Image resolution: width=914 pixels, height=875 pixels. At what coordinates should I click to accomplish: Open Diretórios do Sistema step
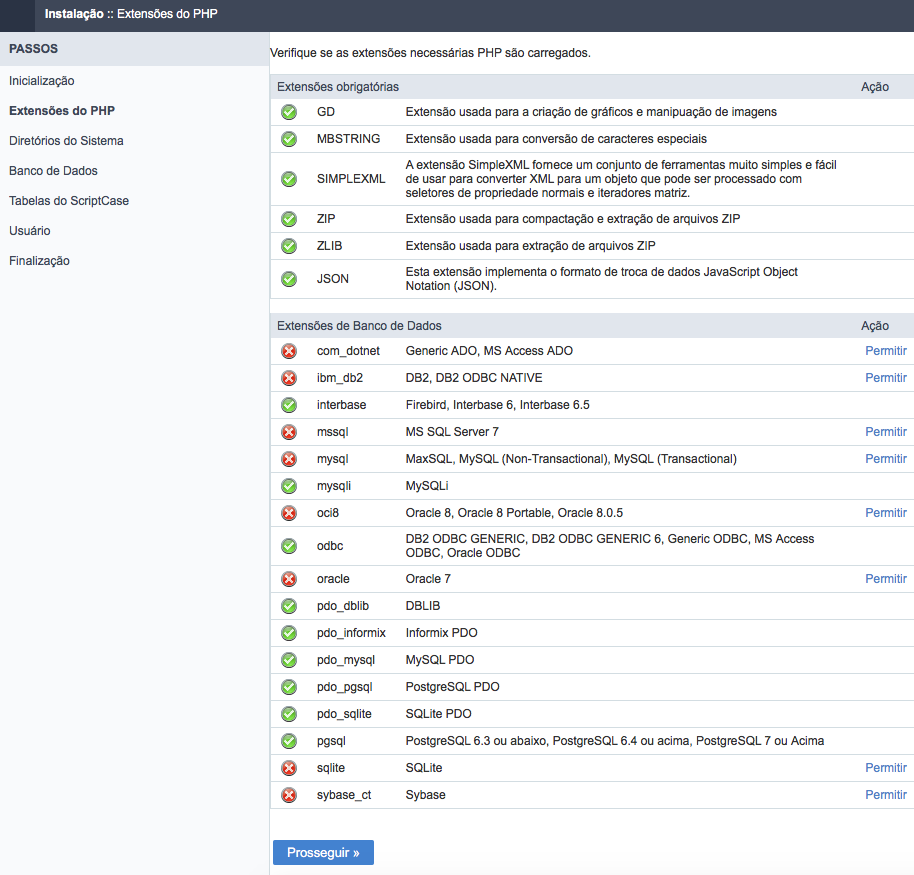(x=66, y=141)
